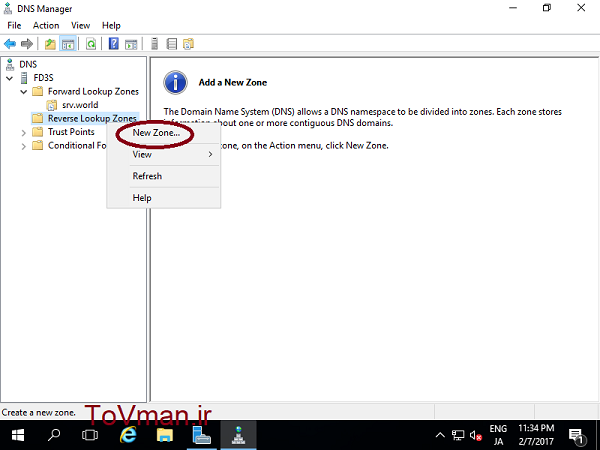Click the new zone folder toolbar icon
Viewport: 600px width, 450px height.
[x=189, y=44]
